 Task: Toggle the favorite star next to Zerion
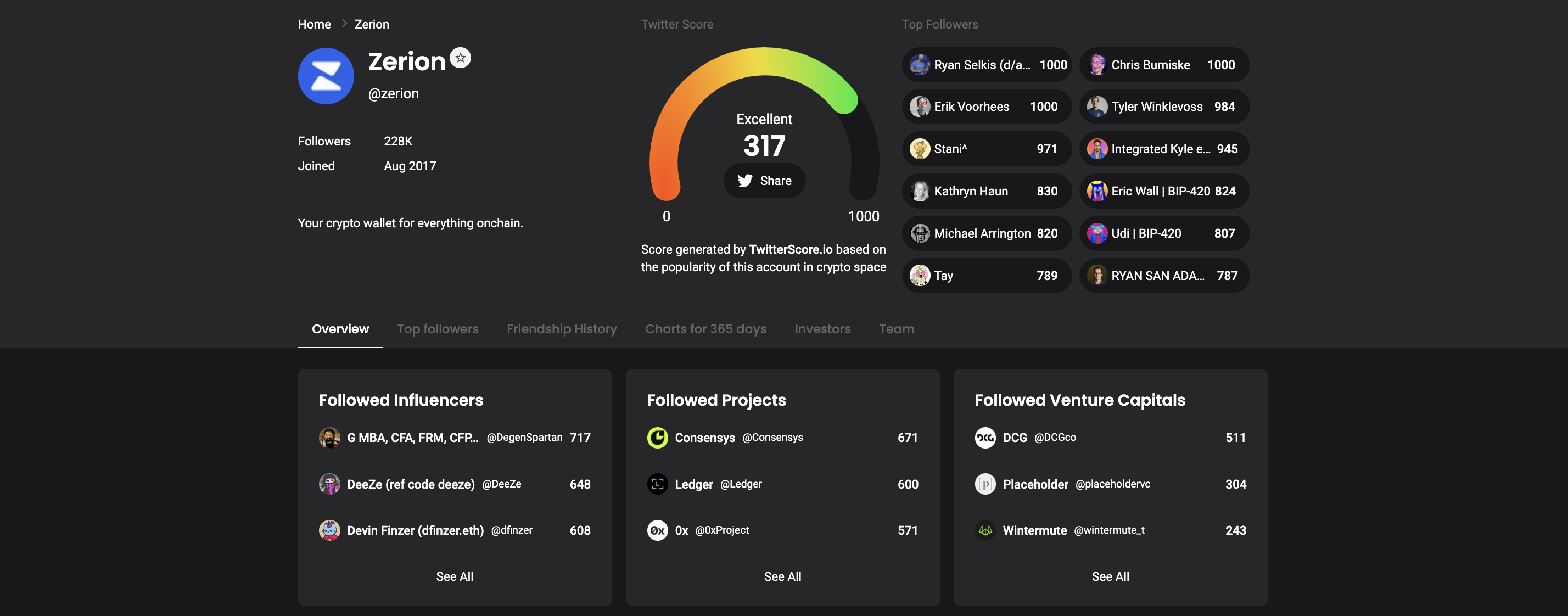tap(460, 58)
